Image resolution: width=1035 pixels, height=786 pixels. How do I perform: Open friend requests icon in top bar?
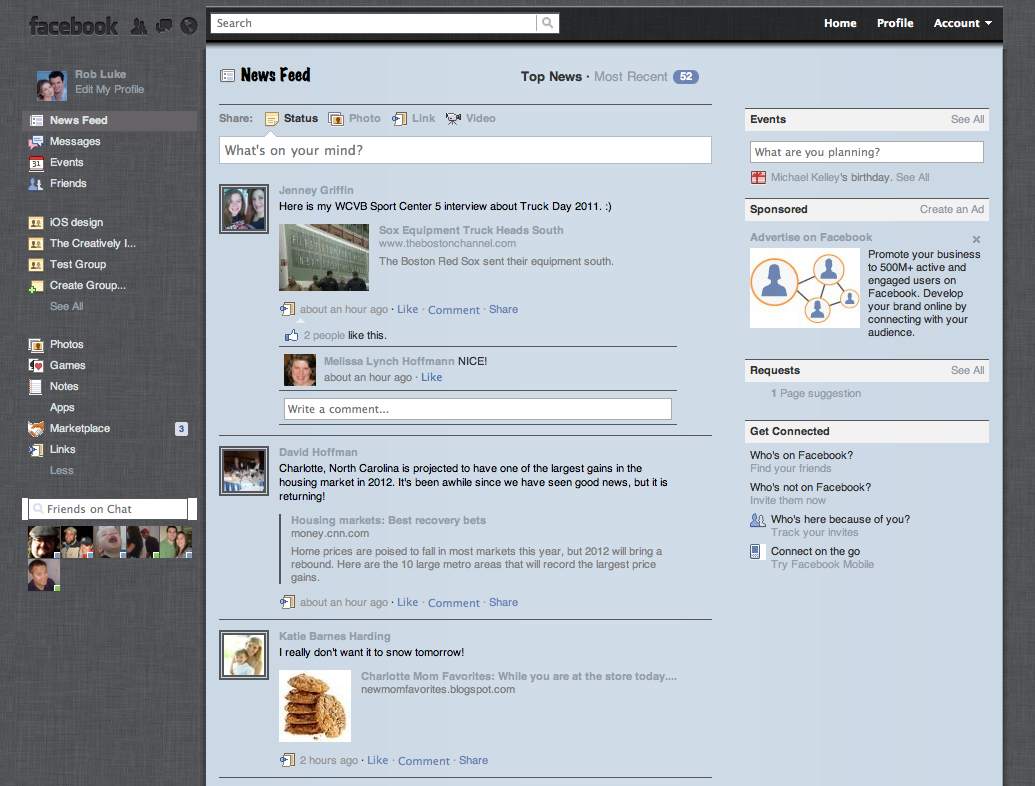(139, 26)
